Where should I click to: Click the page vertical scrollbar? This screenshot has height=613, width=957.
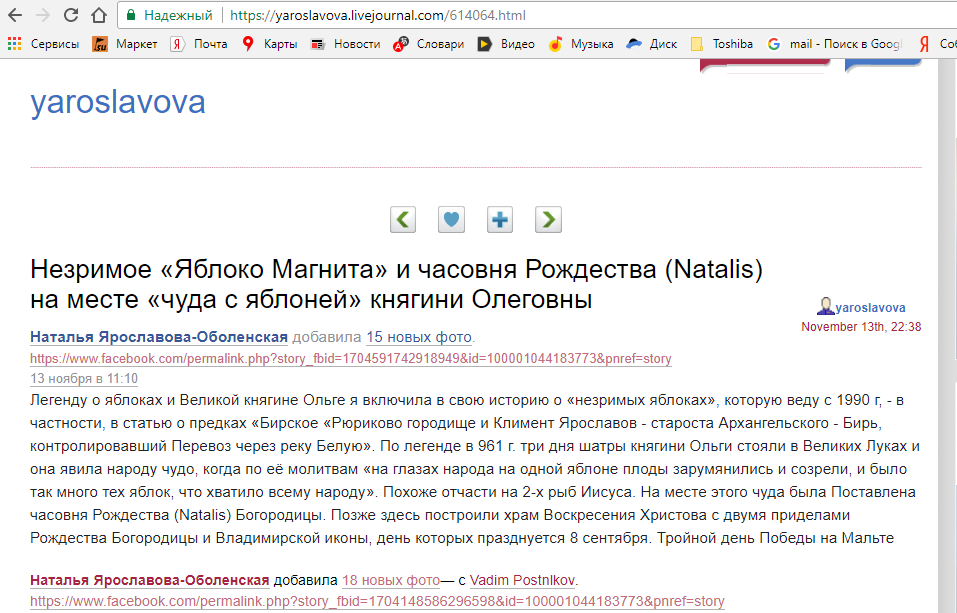[947, 336]
